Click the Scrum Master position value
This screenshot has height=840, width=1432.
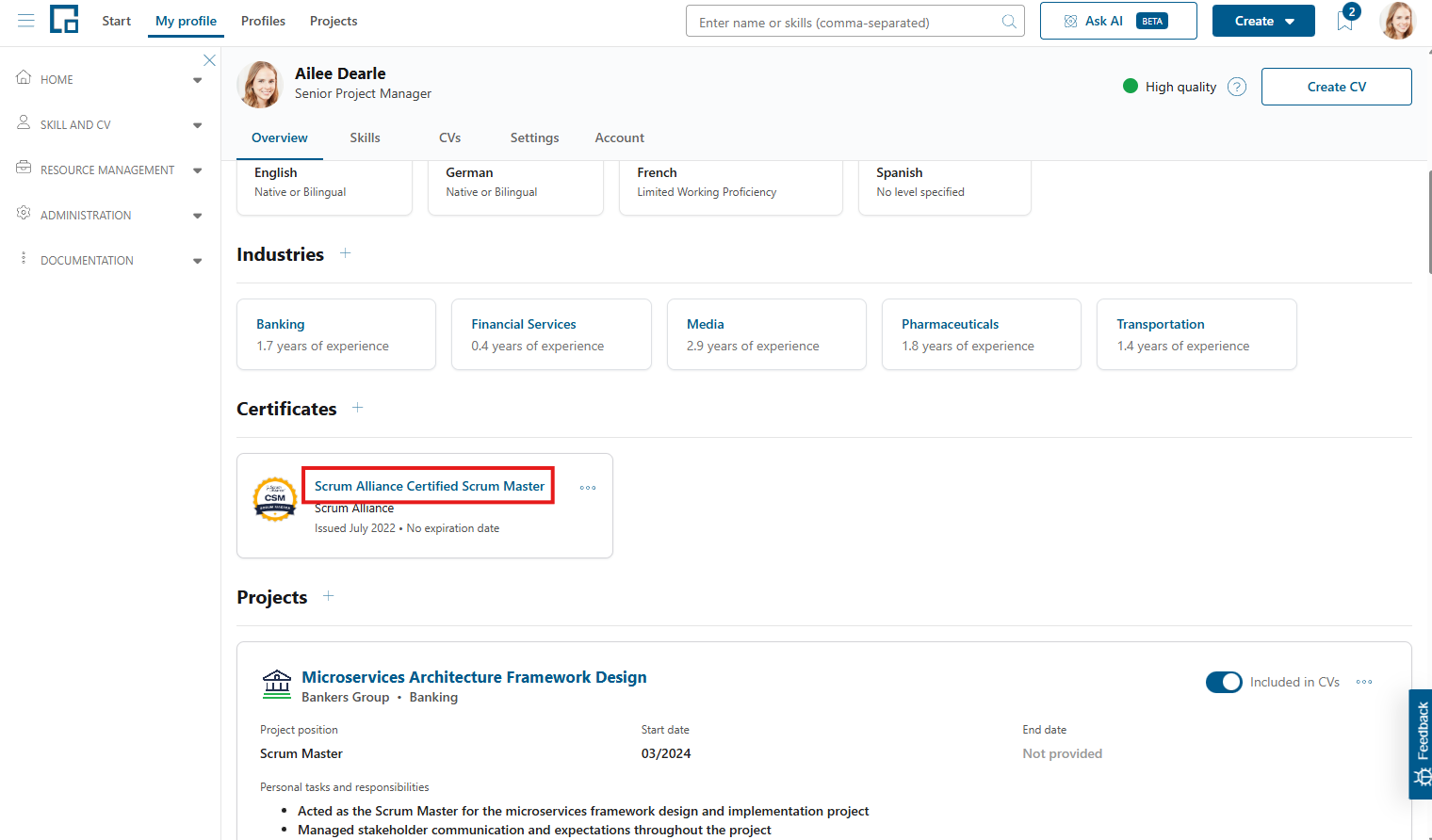pyautogui.click(x=301, y=753)
